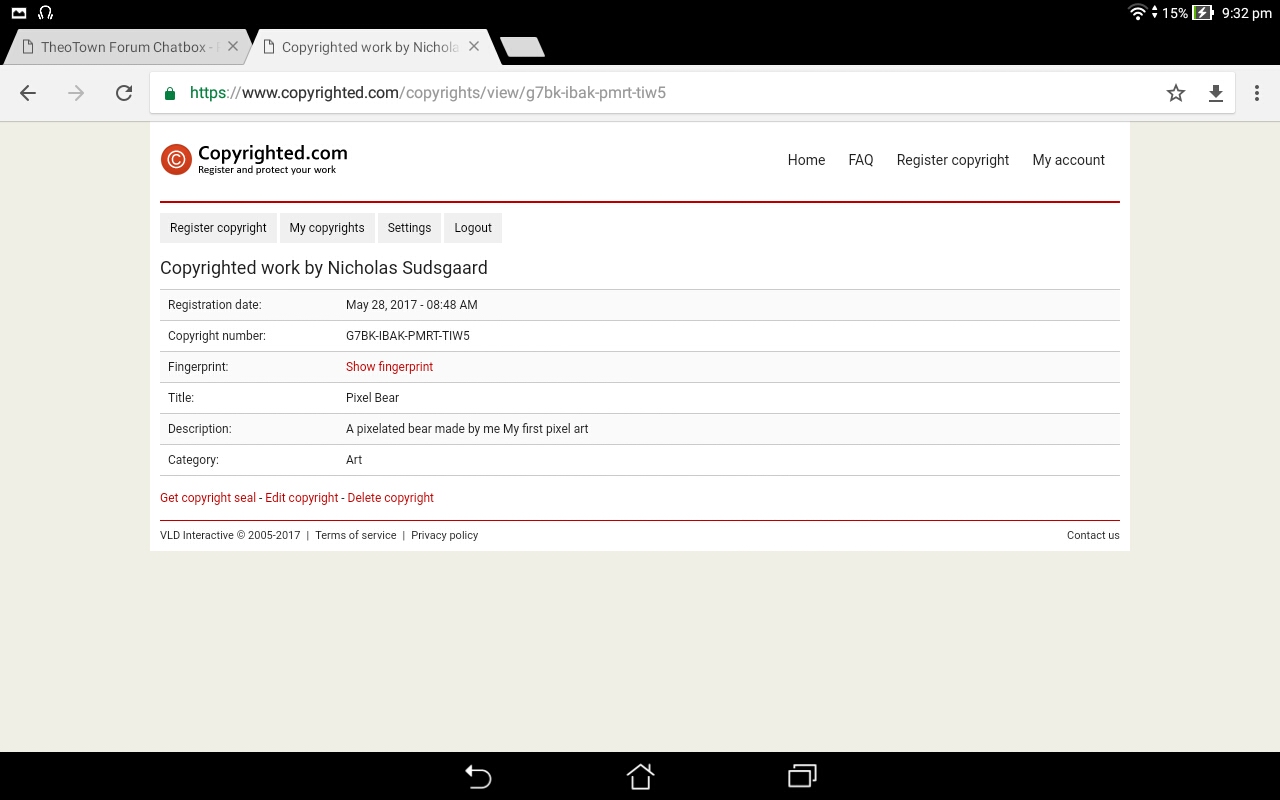Screen dimensions: 1280x800
Task: Click the registration date May 28, 2017 - 08:48 AM
Action: pyautogui.click(x=412, y=305)
